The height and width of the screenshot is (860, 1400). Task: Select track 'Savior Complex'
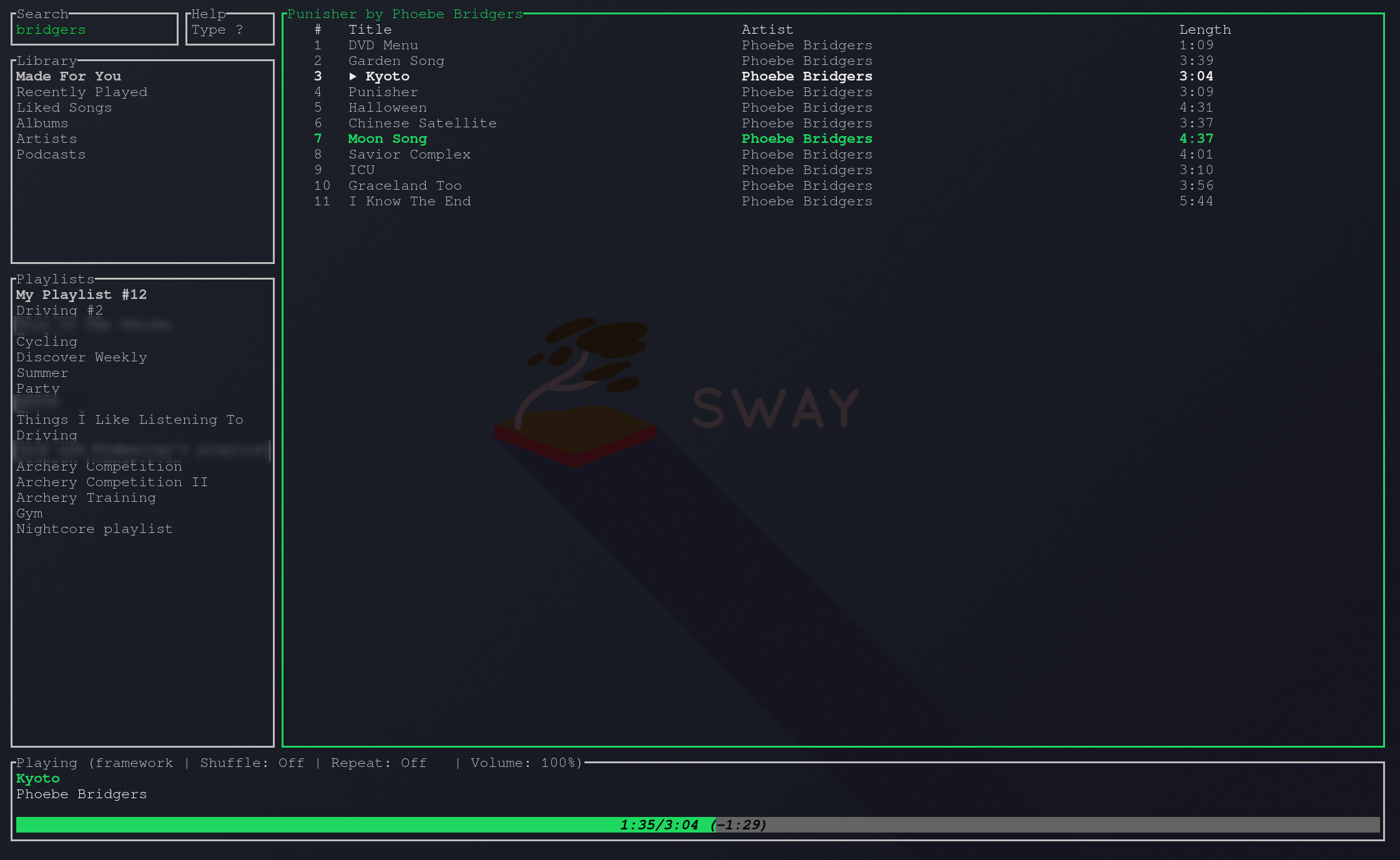(x=410, y=154)
